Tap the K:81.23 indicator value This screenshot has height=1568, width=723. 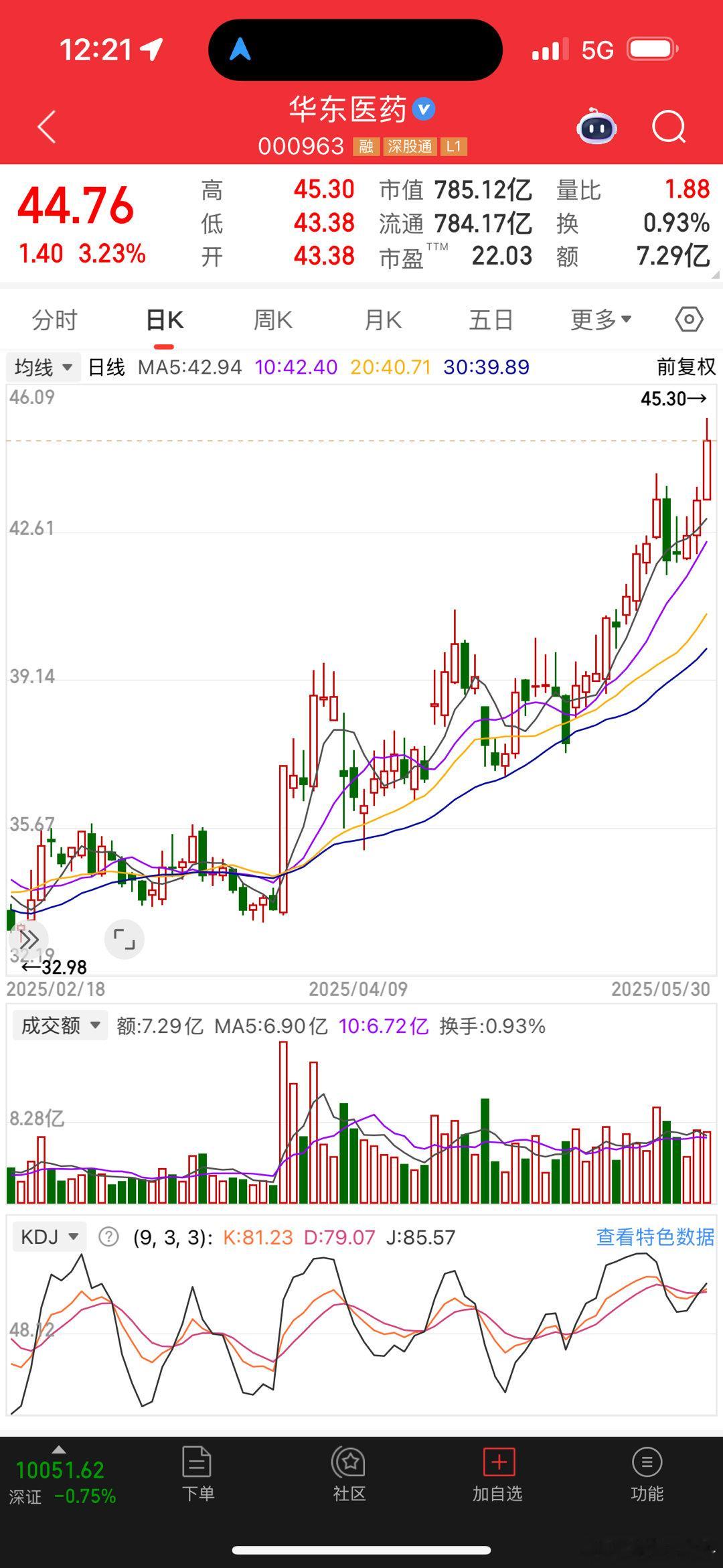tap(258, 1237)
